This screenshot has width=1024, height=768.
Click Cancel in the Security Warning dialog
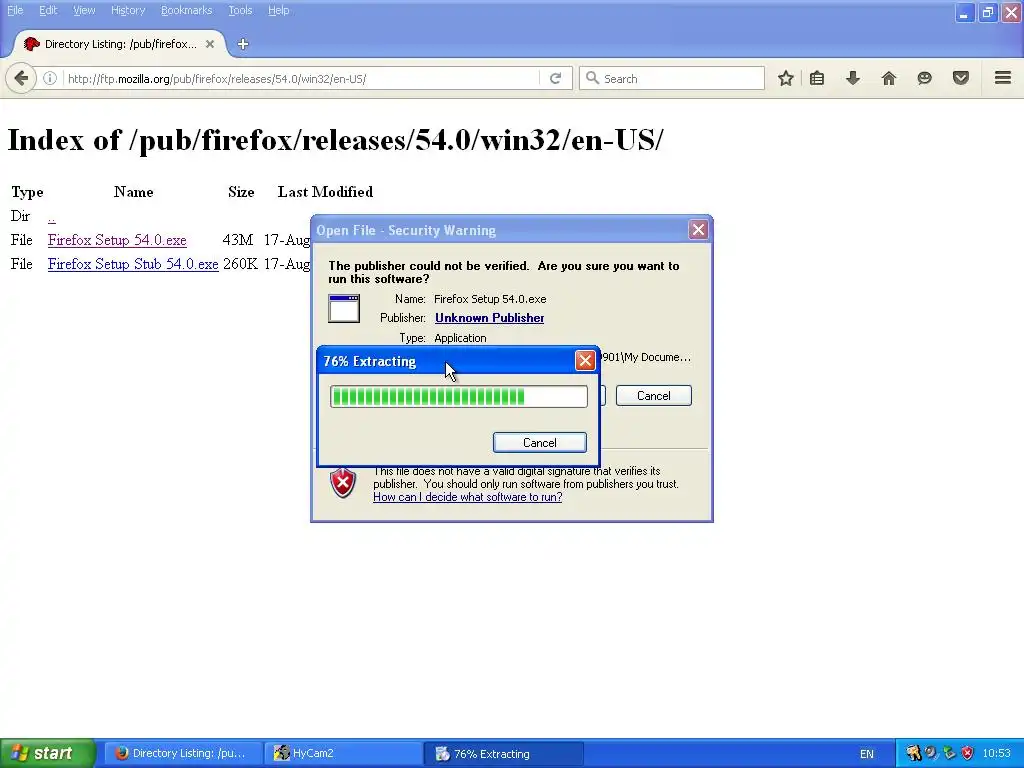(x=653, y=396)
